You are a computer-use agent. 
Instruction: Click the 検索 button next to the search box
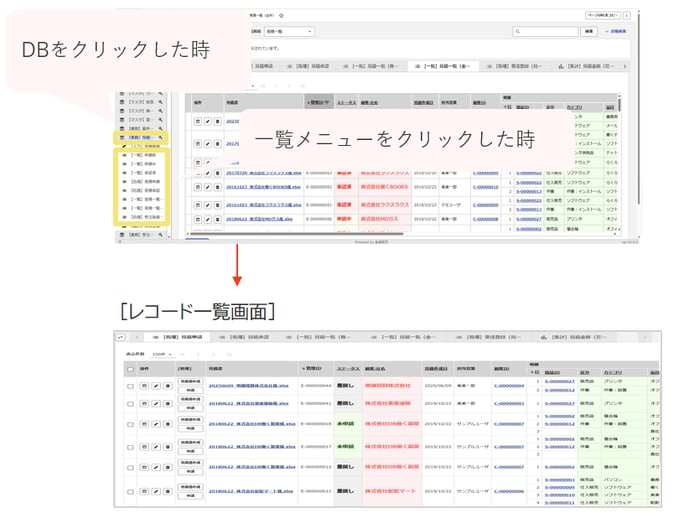coord(590,32)
